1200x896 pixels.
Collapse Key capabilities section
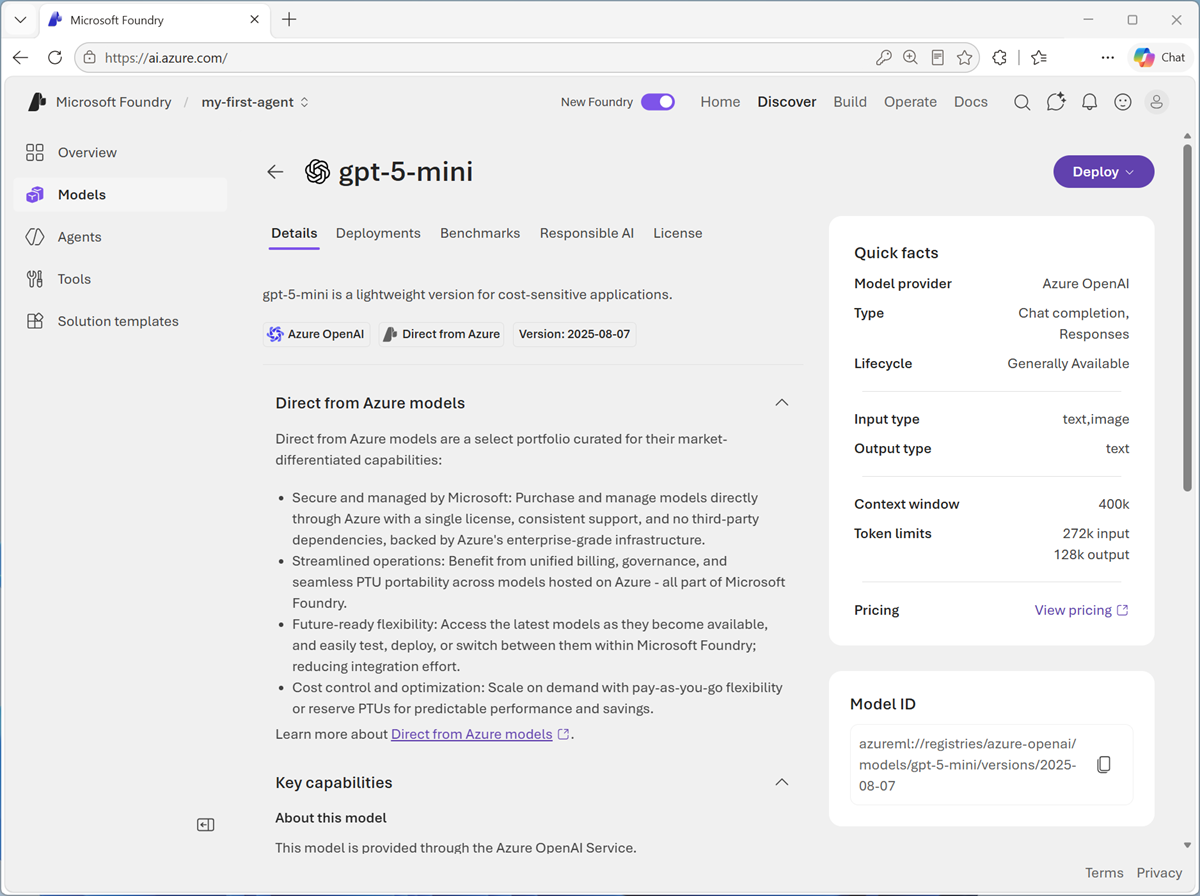point(782,783)
